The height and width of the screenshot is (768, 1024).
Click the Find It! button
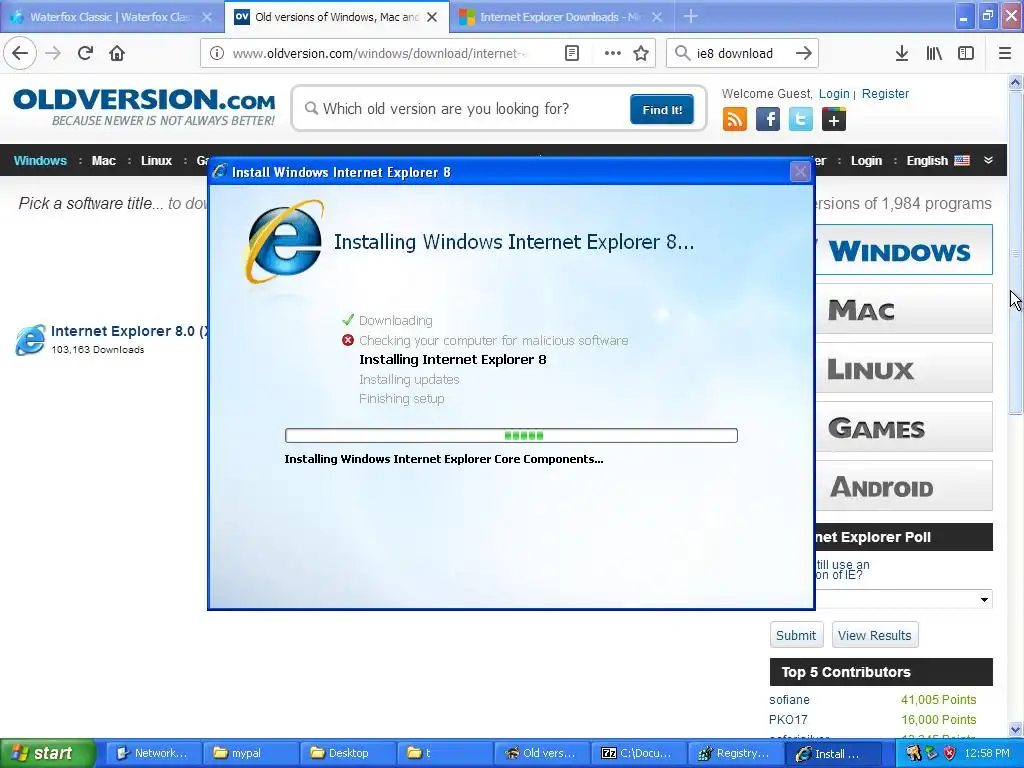click(x=662, y=109)
